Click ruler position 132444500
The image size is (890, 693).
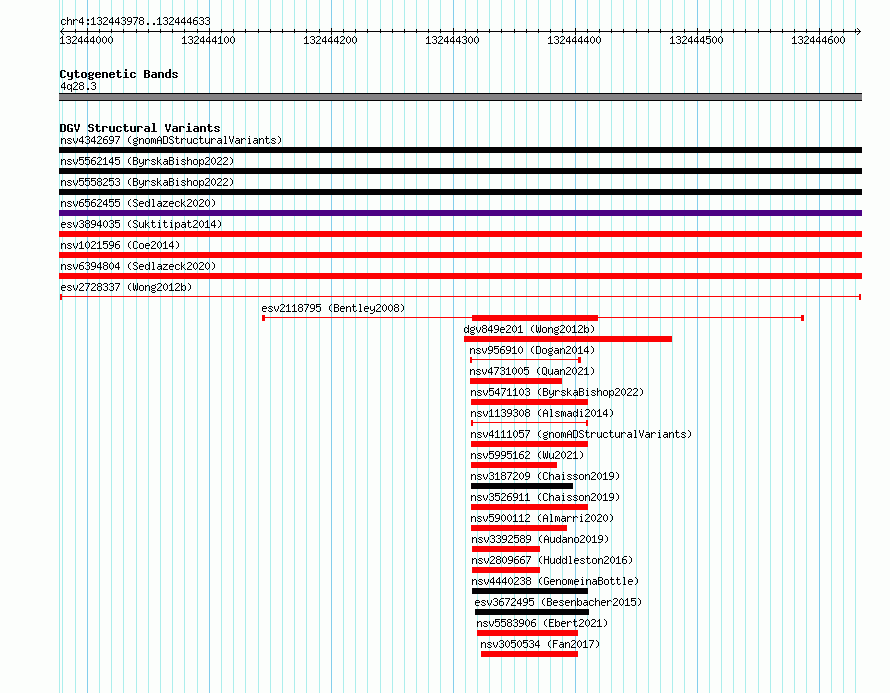tap(696, 40)
